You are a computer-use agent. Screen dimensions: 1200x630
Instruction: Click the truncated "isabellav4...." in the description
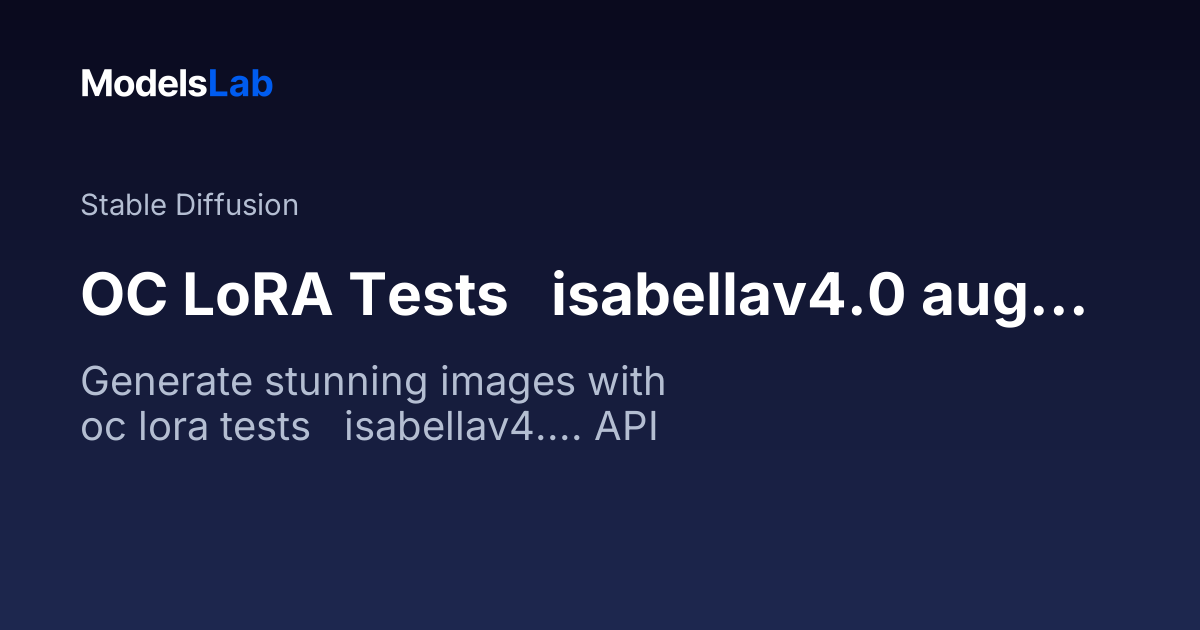[x=464, y=427]
